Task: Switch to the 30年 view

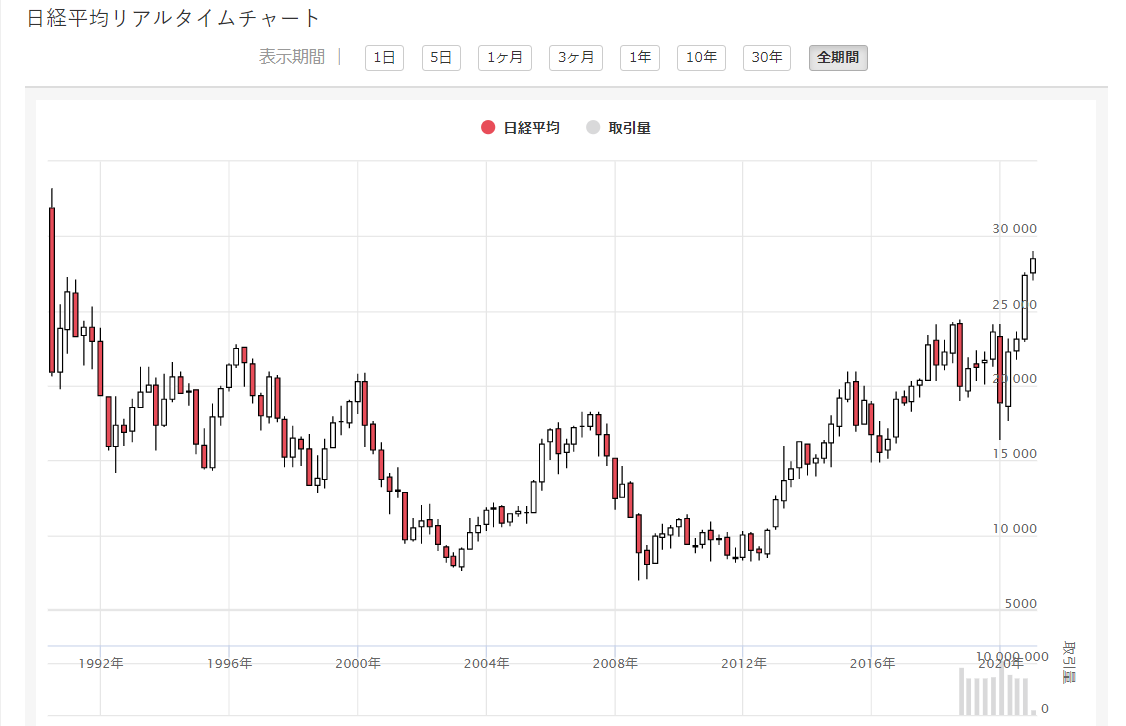Action: point(767,58)
